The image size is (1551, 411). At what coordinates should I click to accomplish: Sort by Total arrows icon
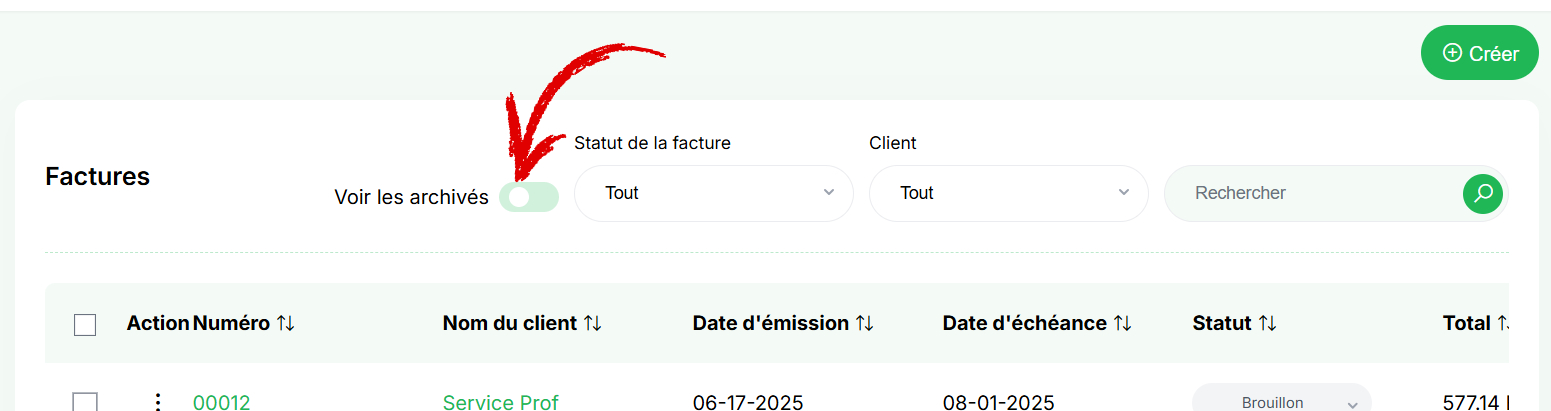click(x=1503, y=323)
